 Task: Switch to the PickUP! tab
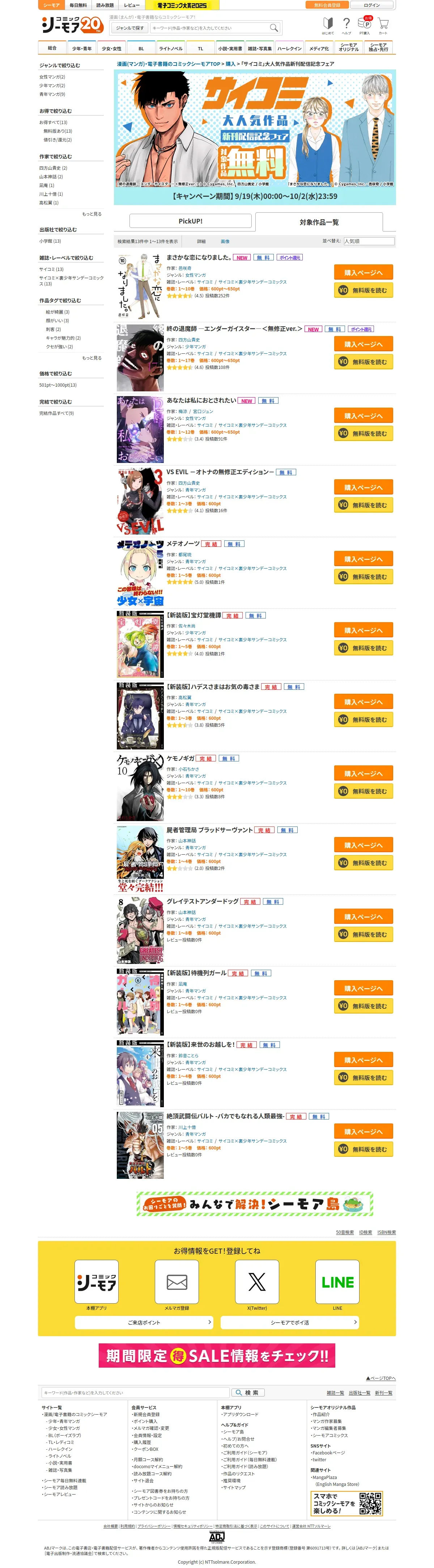point(191,221)
